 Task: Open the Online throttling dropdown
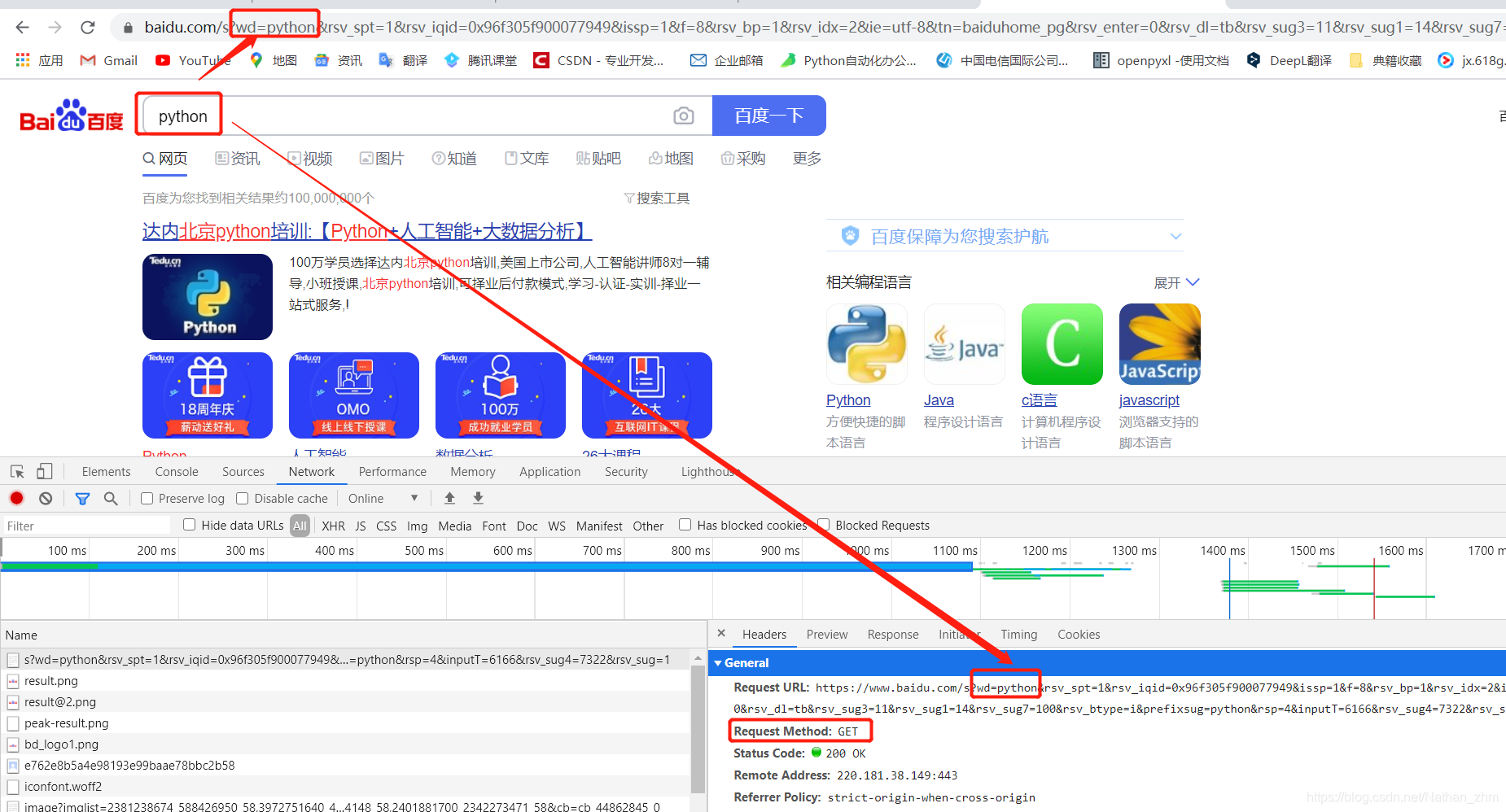click(383, 498)
